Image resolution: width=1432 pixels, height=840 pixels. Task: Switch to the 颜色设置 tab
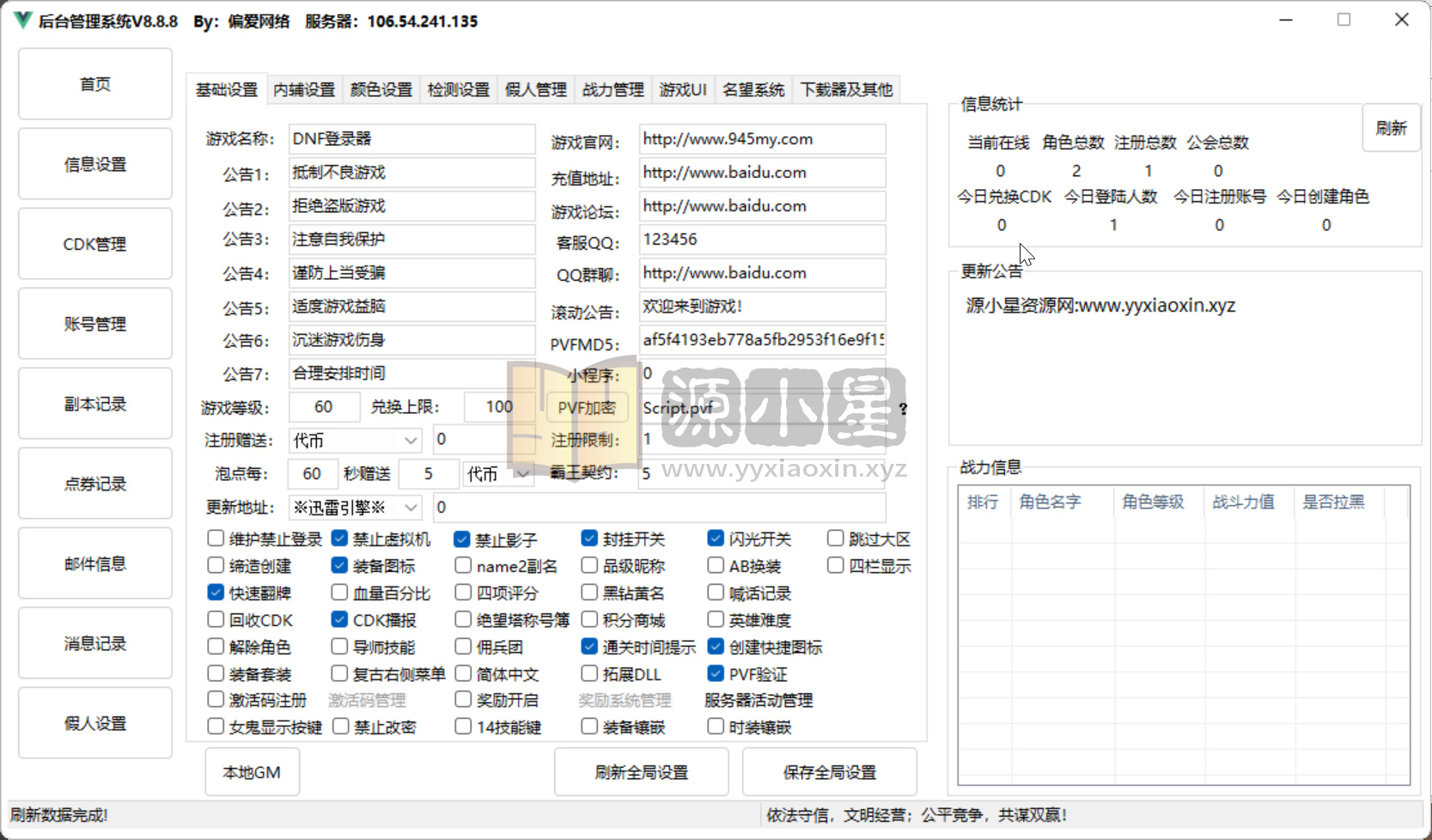[381, 88]
